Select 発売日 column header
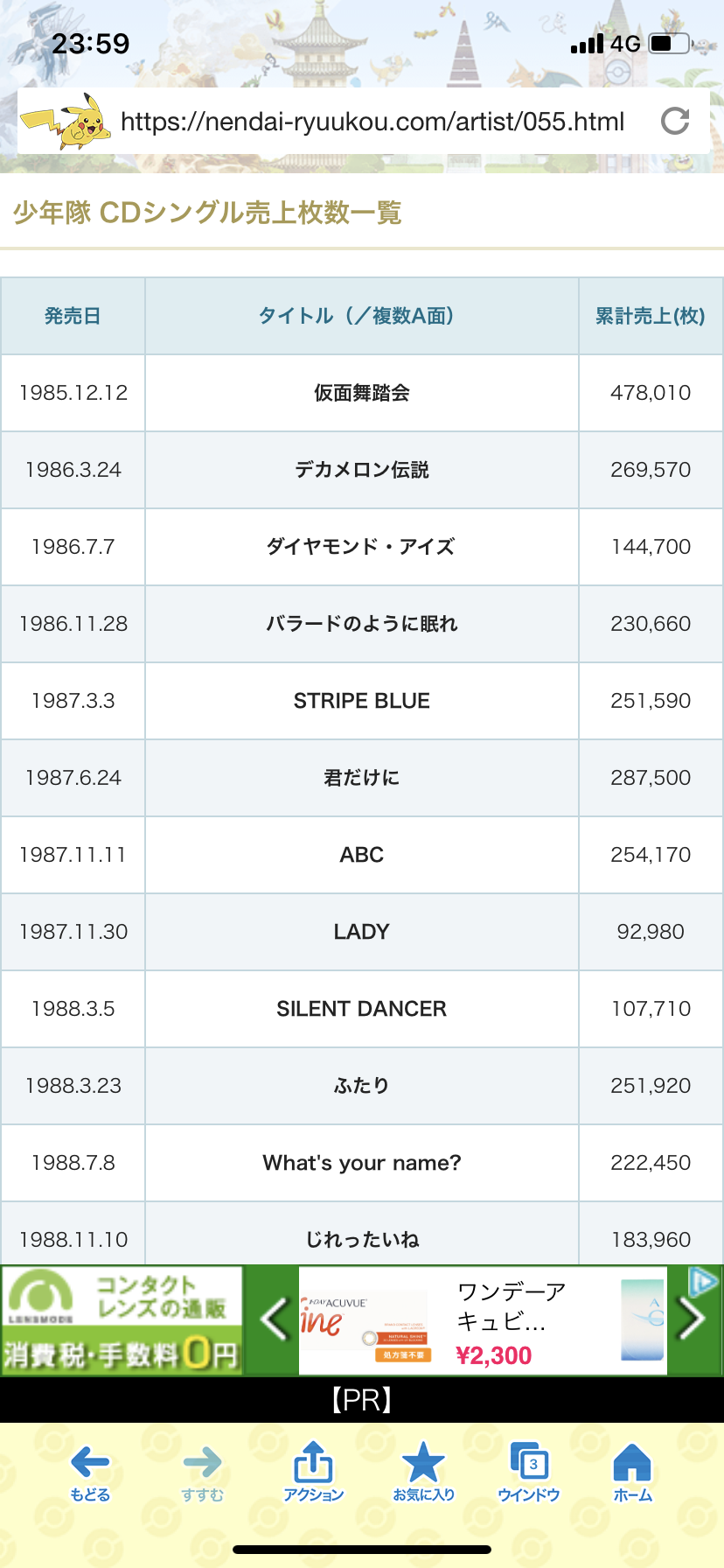 click(x=73, y=316)
